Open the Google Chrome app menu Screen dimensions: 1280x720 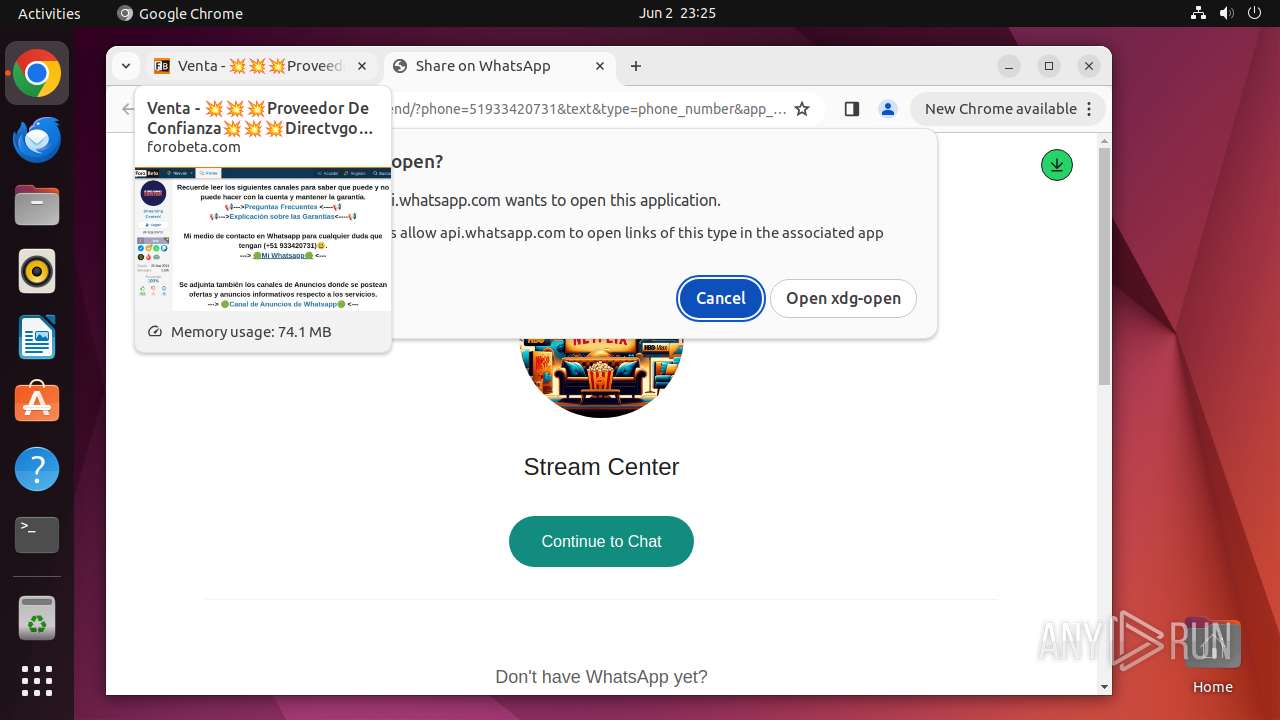180,13
